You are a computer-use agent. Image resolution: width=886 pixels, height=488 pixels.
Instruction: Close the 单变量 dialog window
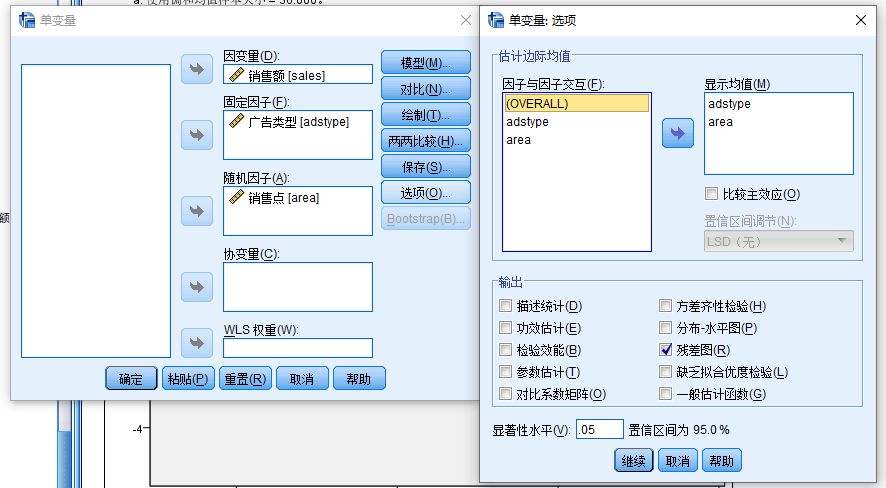(466, 20)
